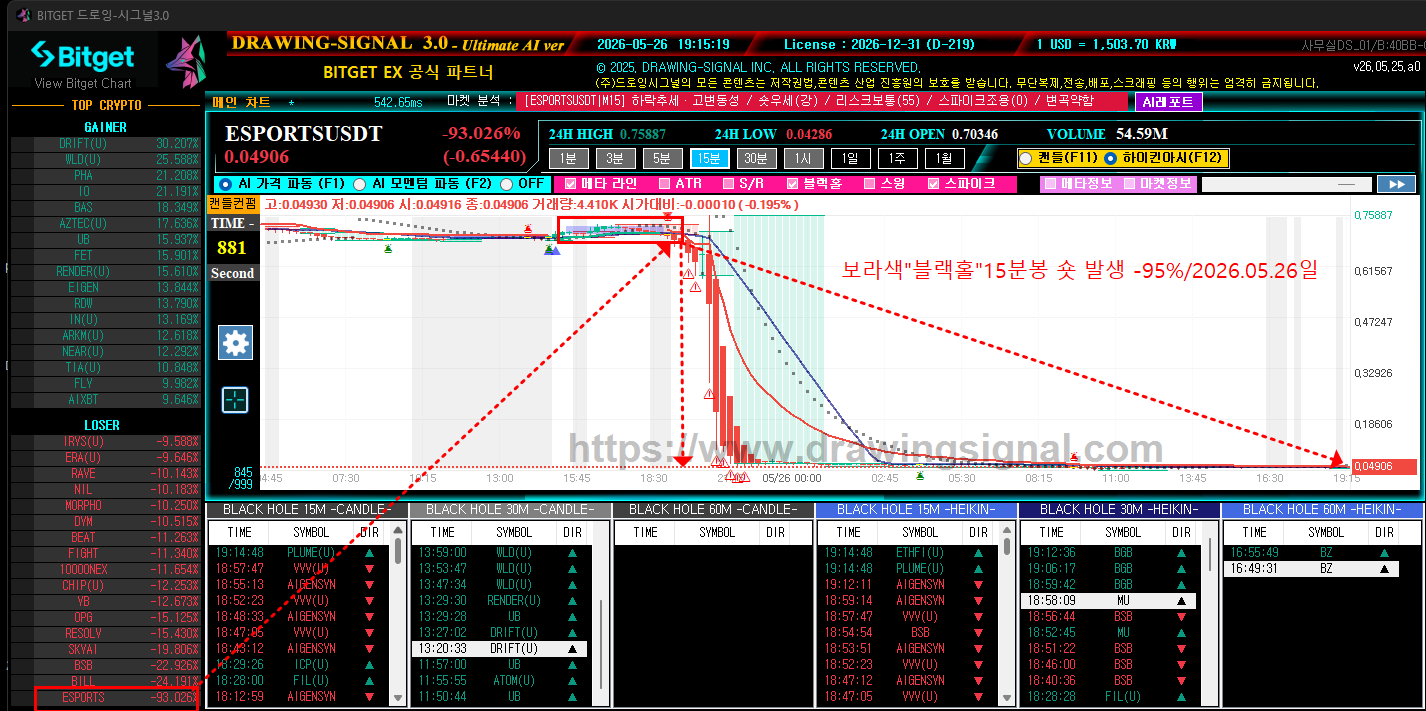Select BILL in the loser list
The height and width of the screenshot is (711, 1426).
105,681
